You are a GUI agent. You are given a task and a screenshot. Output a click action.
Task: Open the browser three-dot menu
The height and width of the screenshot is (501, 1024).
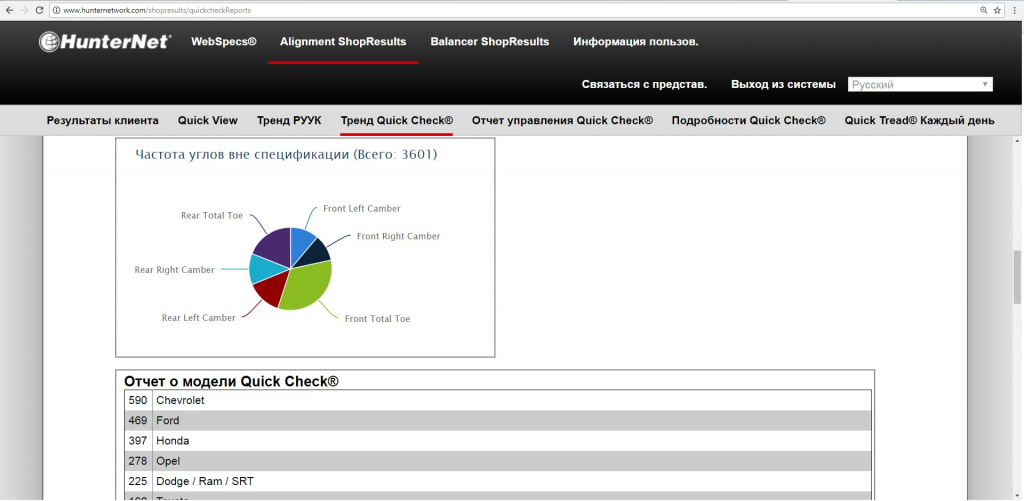click(1014, 10)
